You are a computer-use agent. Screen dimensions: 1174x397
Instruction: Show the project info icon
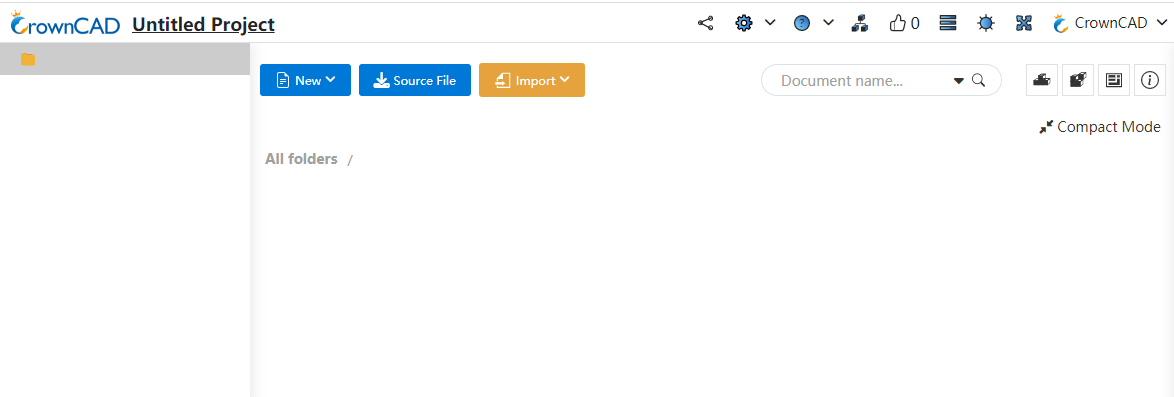(x=1150, y=80)
